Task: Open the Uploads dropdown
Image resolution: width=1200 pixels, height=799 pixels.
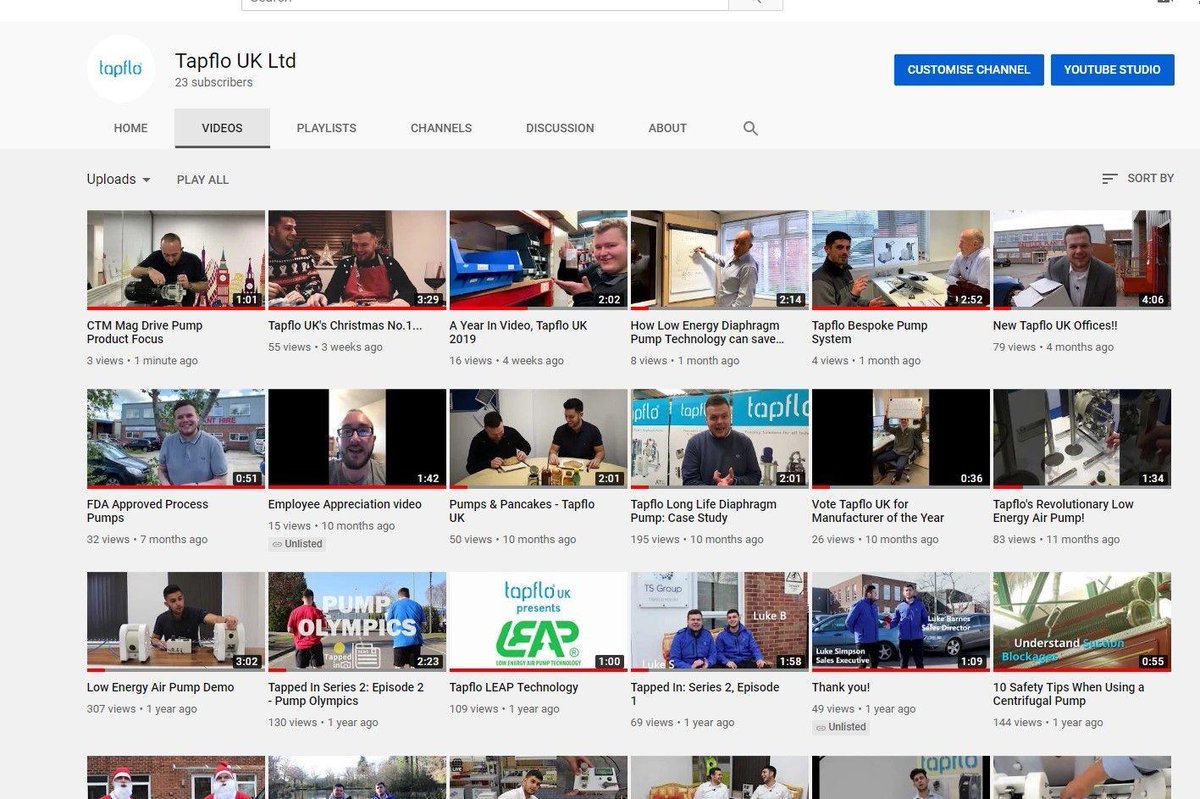Action: coord(116,179)
